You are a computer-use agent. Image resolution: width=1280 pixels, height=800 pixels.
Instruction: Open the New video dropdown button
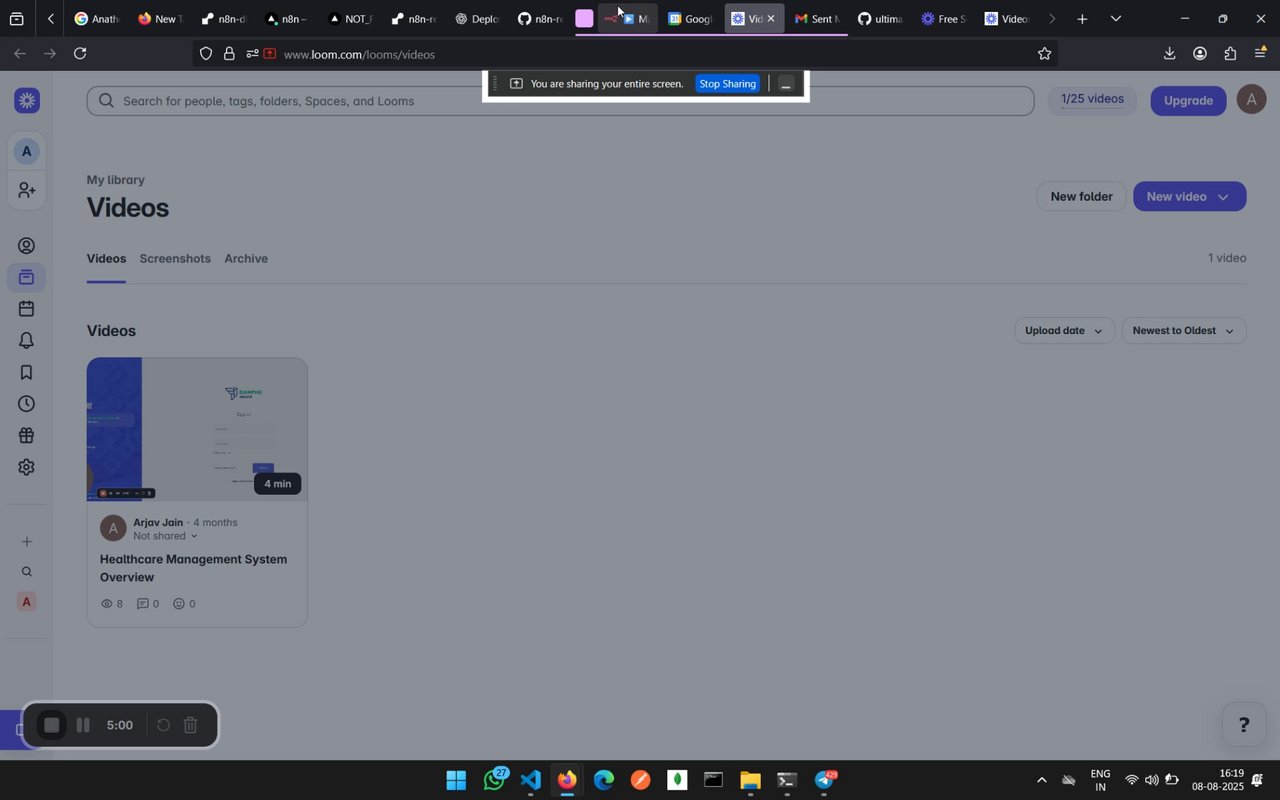(x=1189, y=196)
